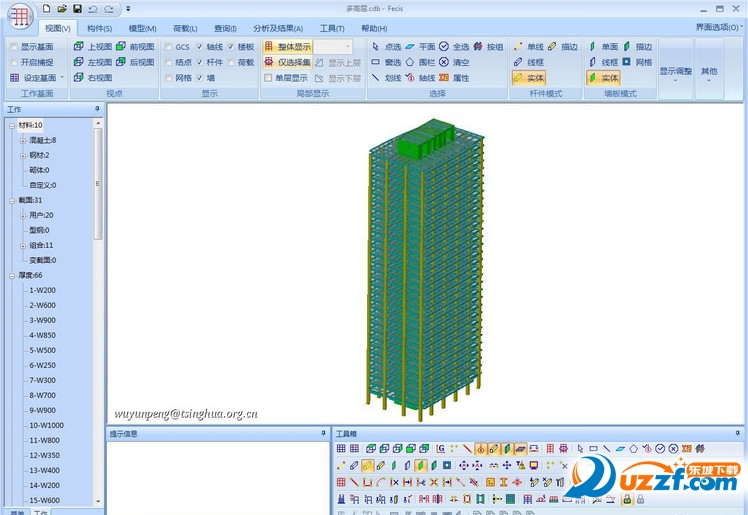The image size is (748, 515).
Task: Set member mode to 单线
Action: pyautogui.click(x=528, y=46)
